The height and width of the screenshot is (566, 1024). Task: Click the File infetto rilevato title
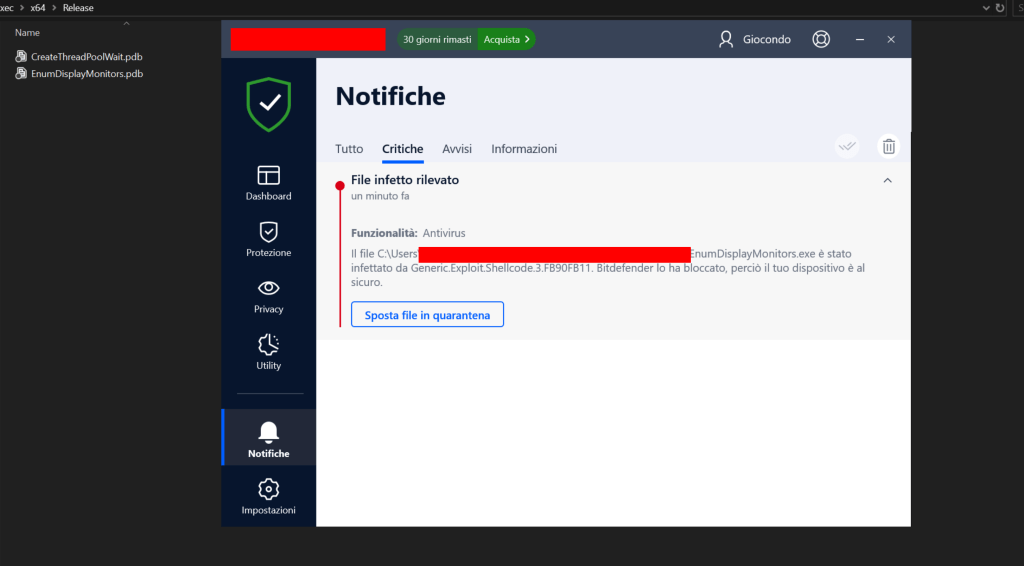point(405,180)
